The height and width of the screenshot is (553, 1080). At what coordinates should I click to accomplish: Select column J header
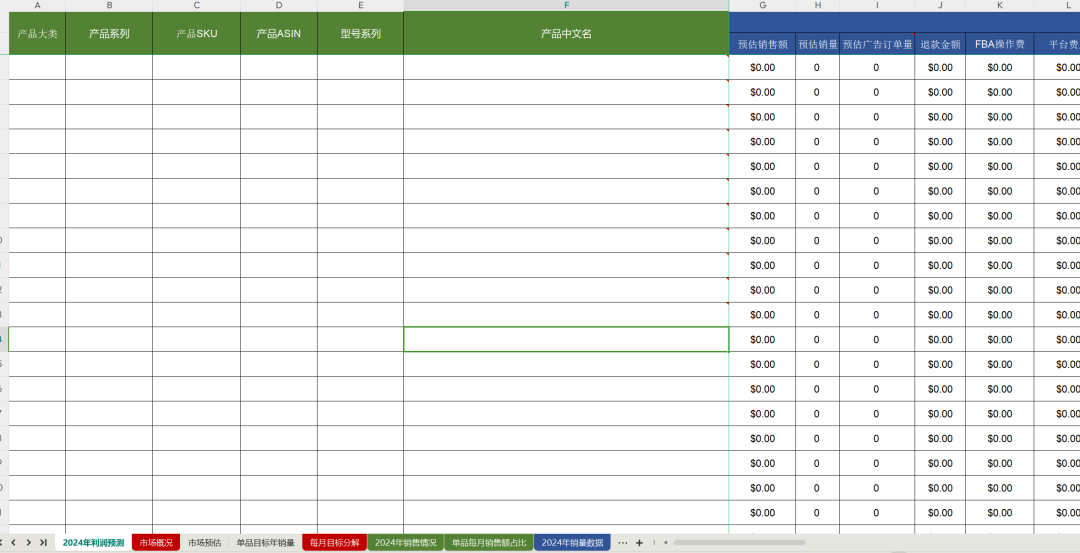pyautogui.click(x=940, y=6)
